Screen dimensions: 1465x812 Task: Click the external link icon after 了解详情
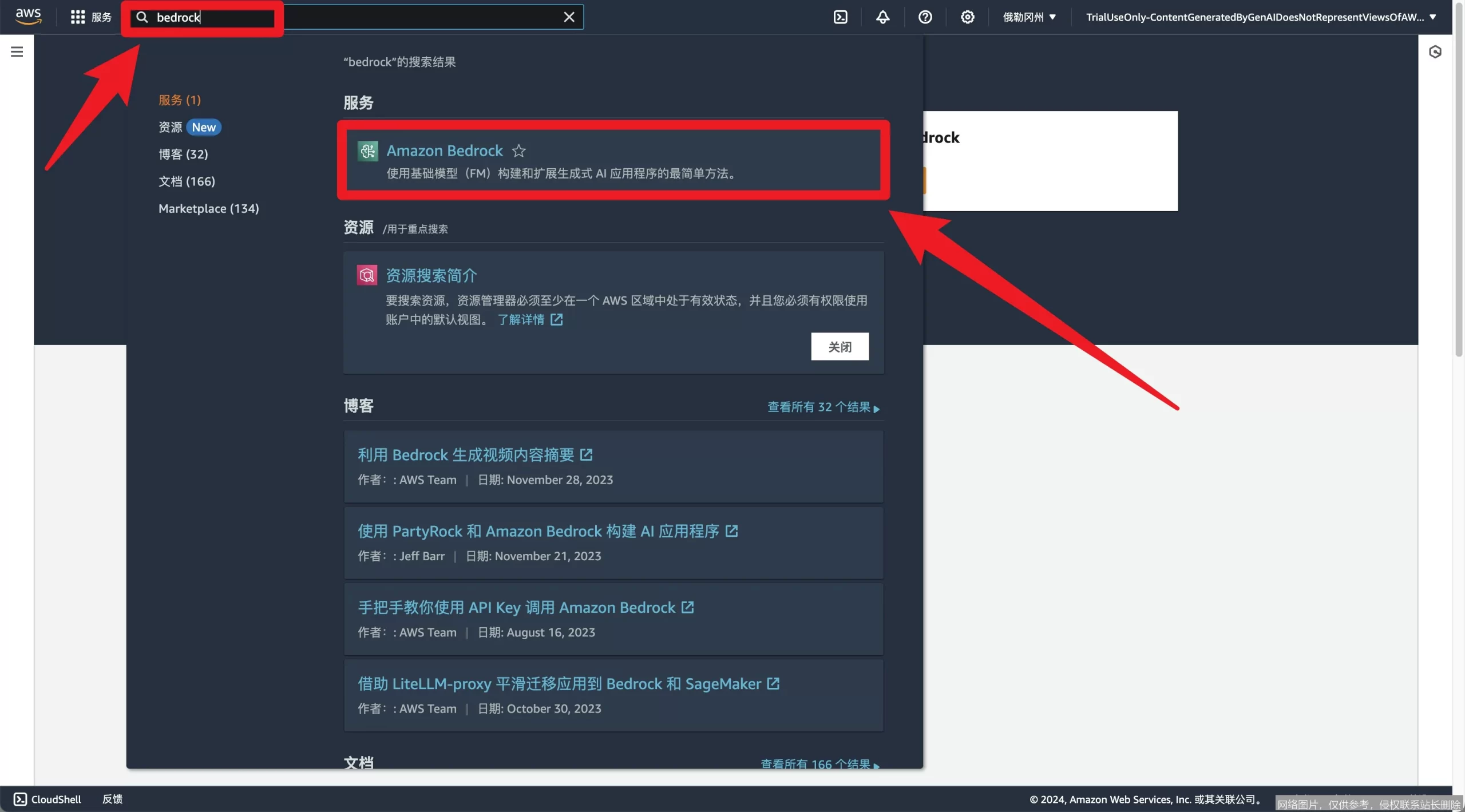click(556, 319)
